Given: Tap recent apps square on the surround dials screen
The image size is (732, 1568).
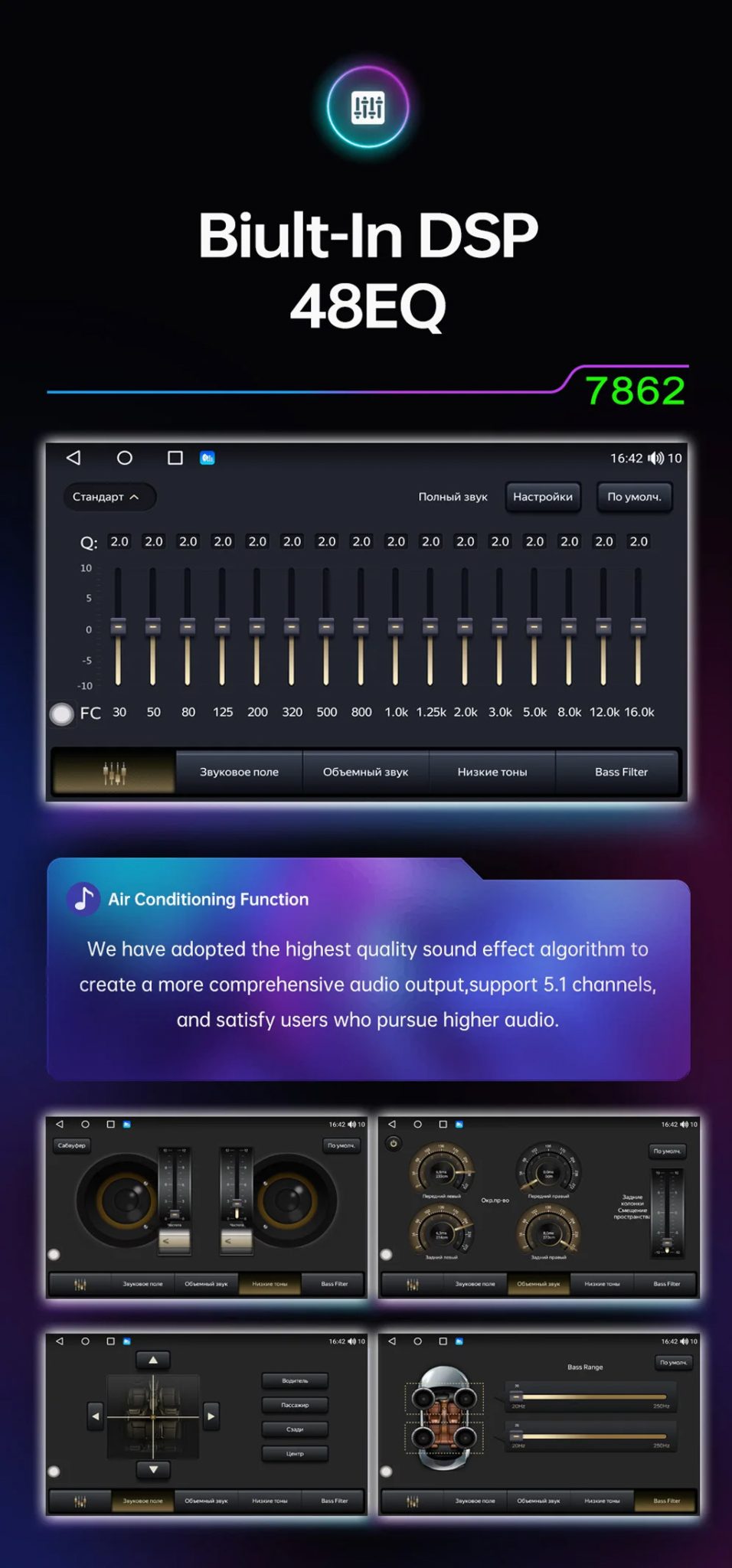Looking at the screenshot, I should tap(443, 1124).
